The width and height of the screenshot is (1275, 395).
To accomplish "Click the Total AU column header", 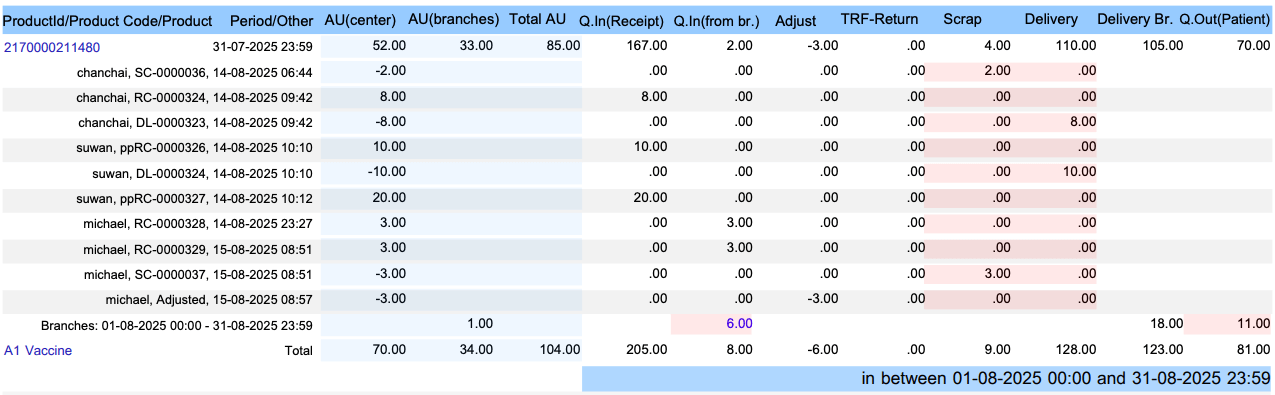I will [x=538, y=20].
